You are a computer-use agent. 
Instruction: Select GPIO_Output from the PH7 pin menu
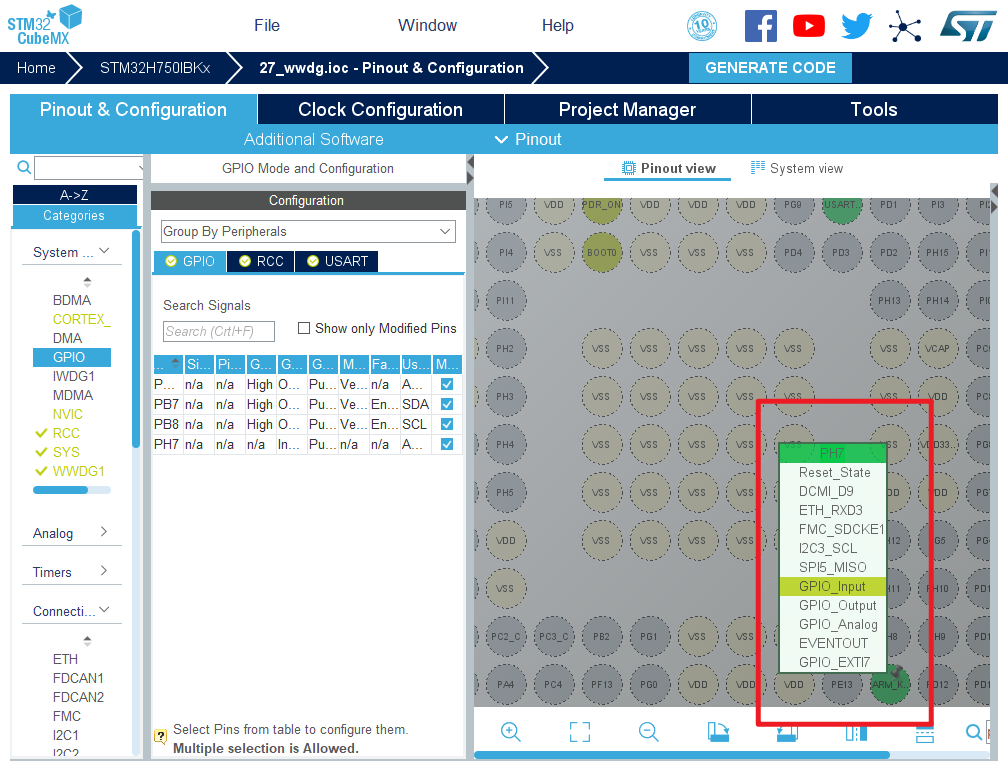837,605
